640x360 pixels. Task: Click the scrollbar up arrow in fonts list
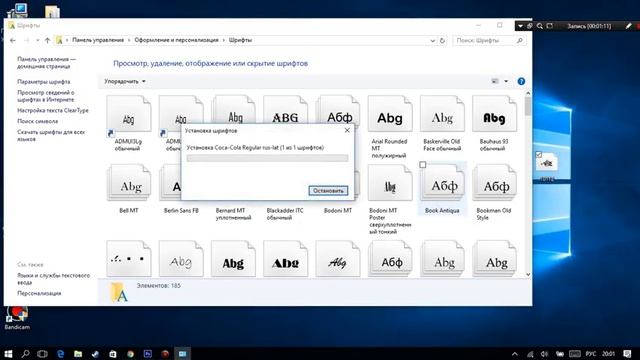click(x=528, y=93)
